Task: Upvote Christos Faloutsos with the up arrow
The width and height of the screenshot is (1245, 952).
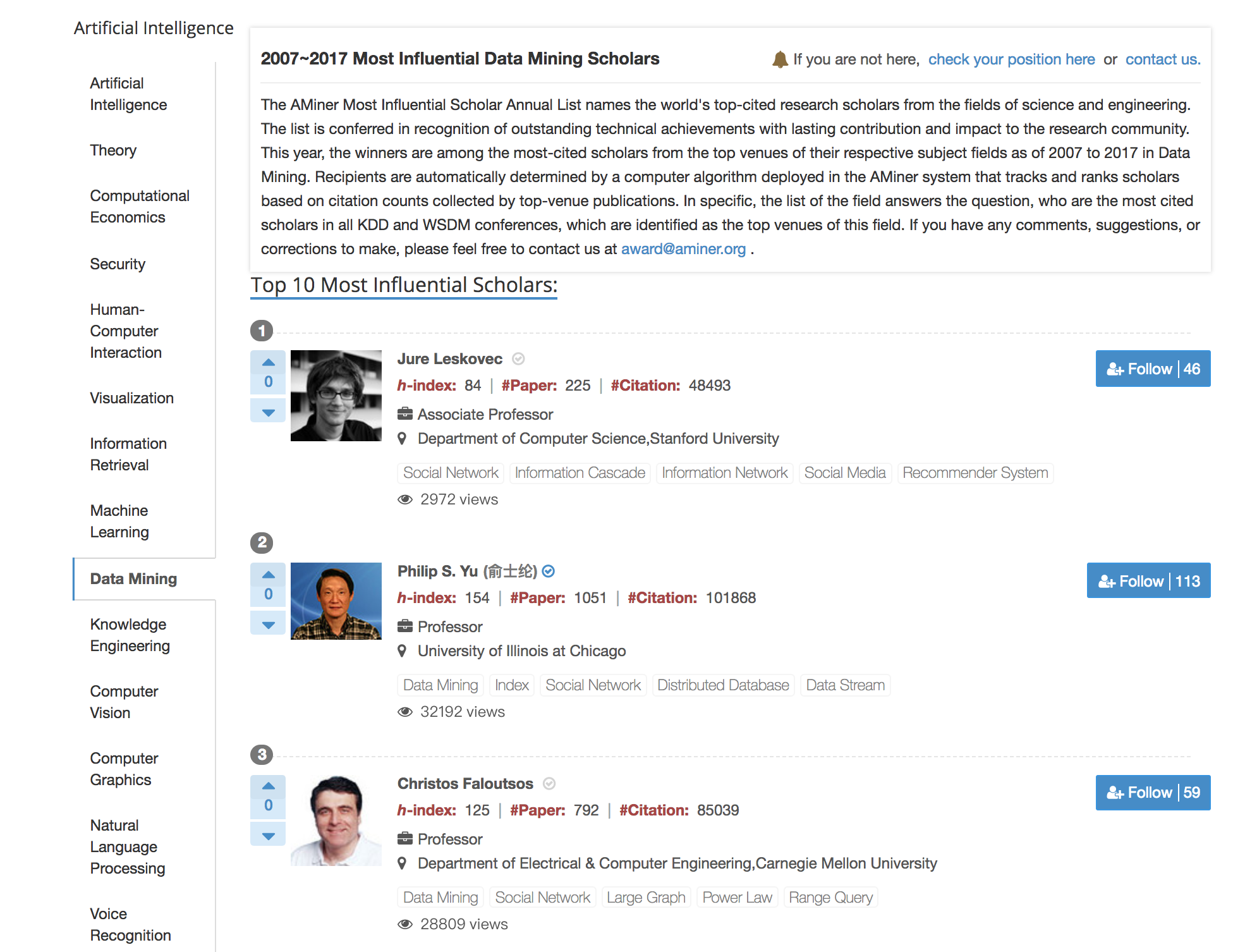Action: 268,785
